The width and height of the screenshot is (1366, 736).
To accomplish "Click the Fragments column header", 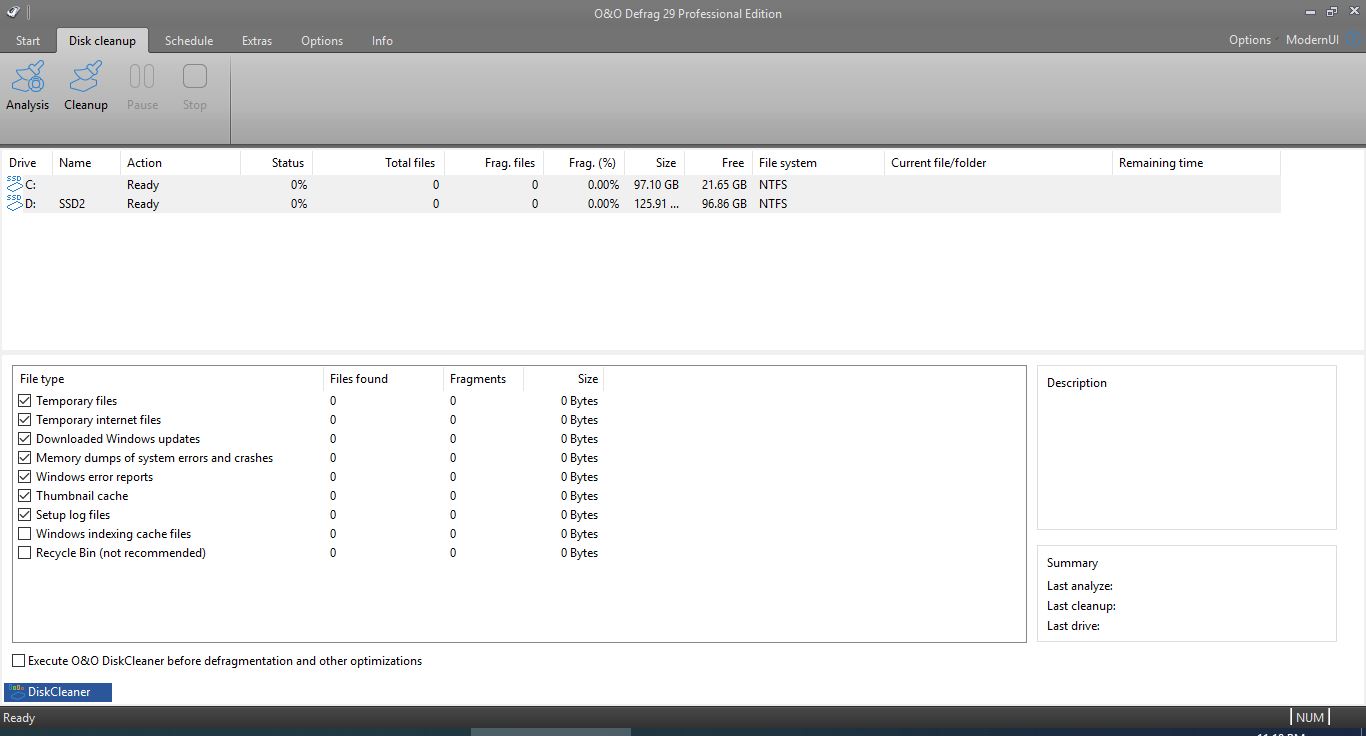I will [x=483, y=379].
